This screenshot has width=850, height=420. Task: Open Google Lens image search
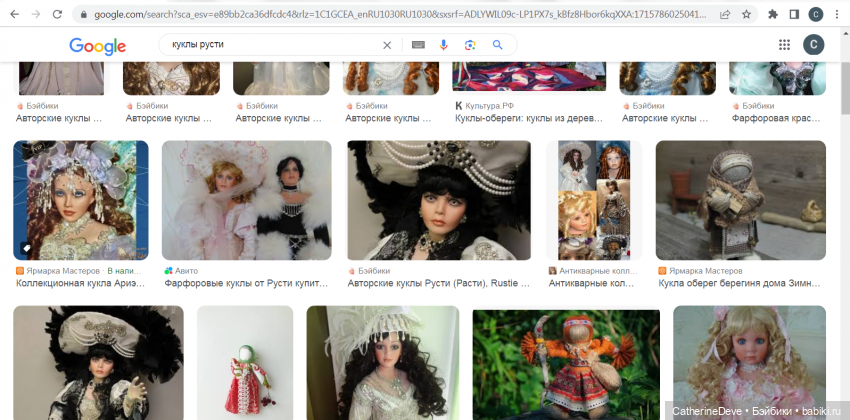pos(470,45)
